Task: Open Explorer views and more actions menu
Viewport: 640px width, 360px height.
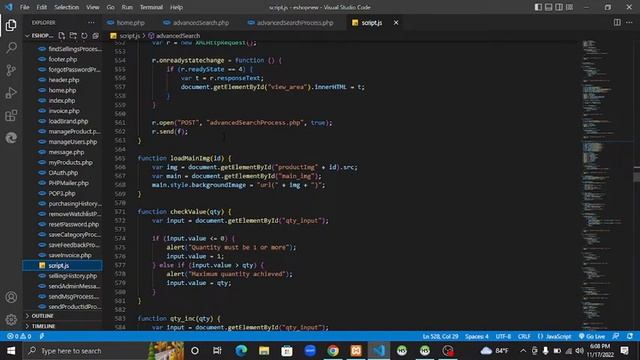Action: [91, 23]
